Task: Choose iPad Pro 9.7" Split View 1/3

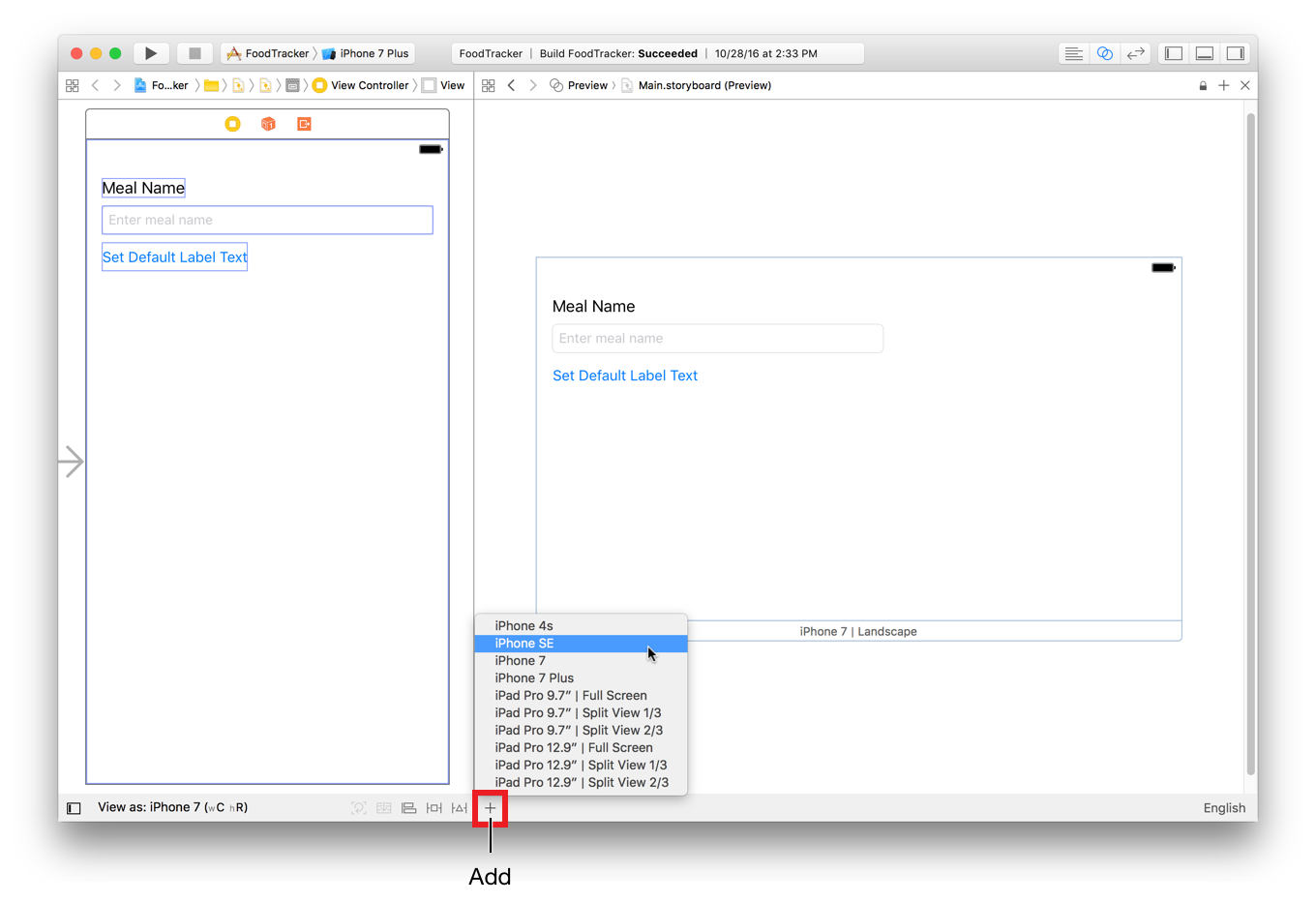Action: (581, 712)
